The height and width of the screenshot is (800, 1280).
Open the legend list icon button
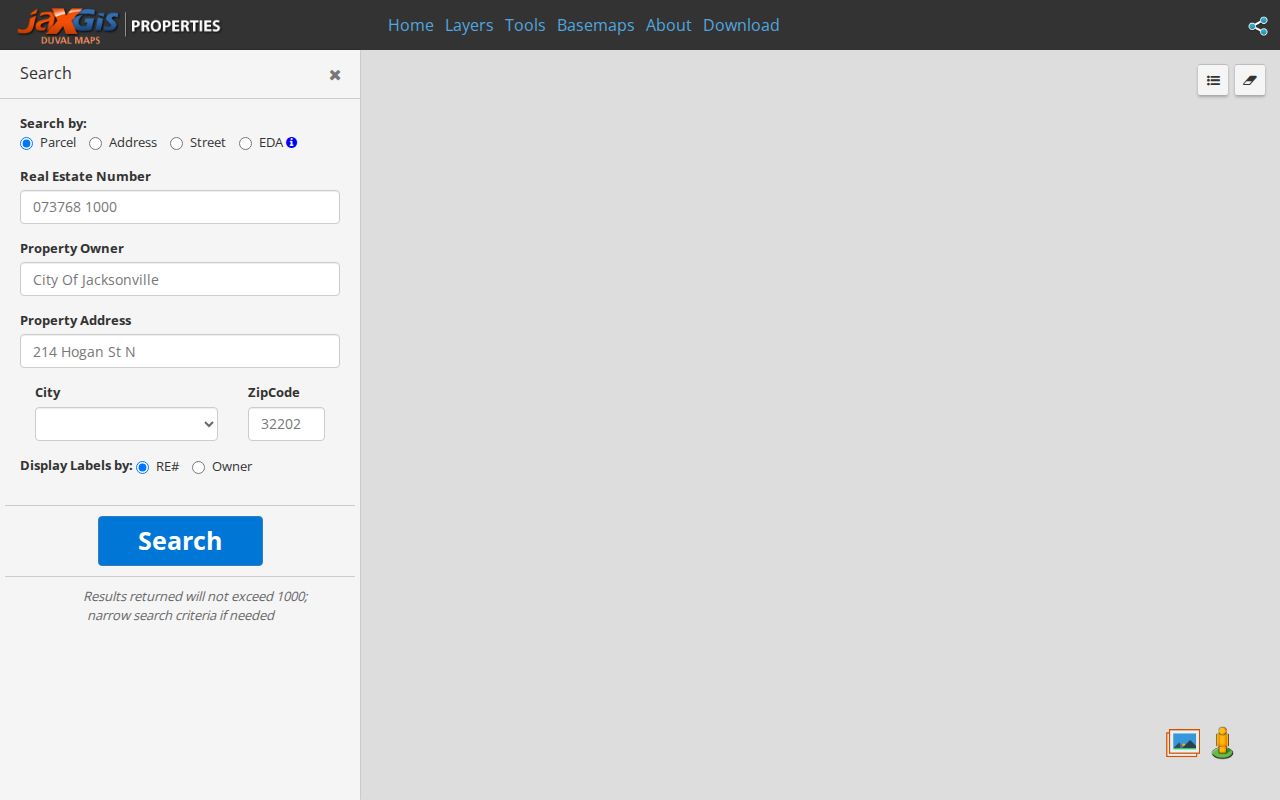1213,80
